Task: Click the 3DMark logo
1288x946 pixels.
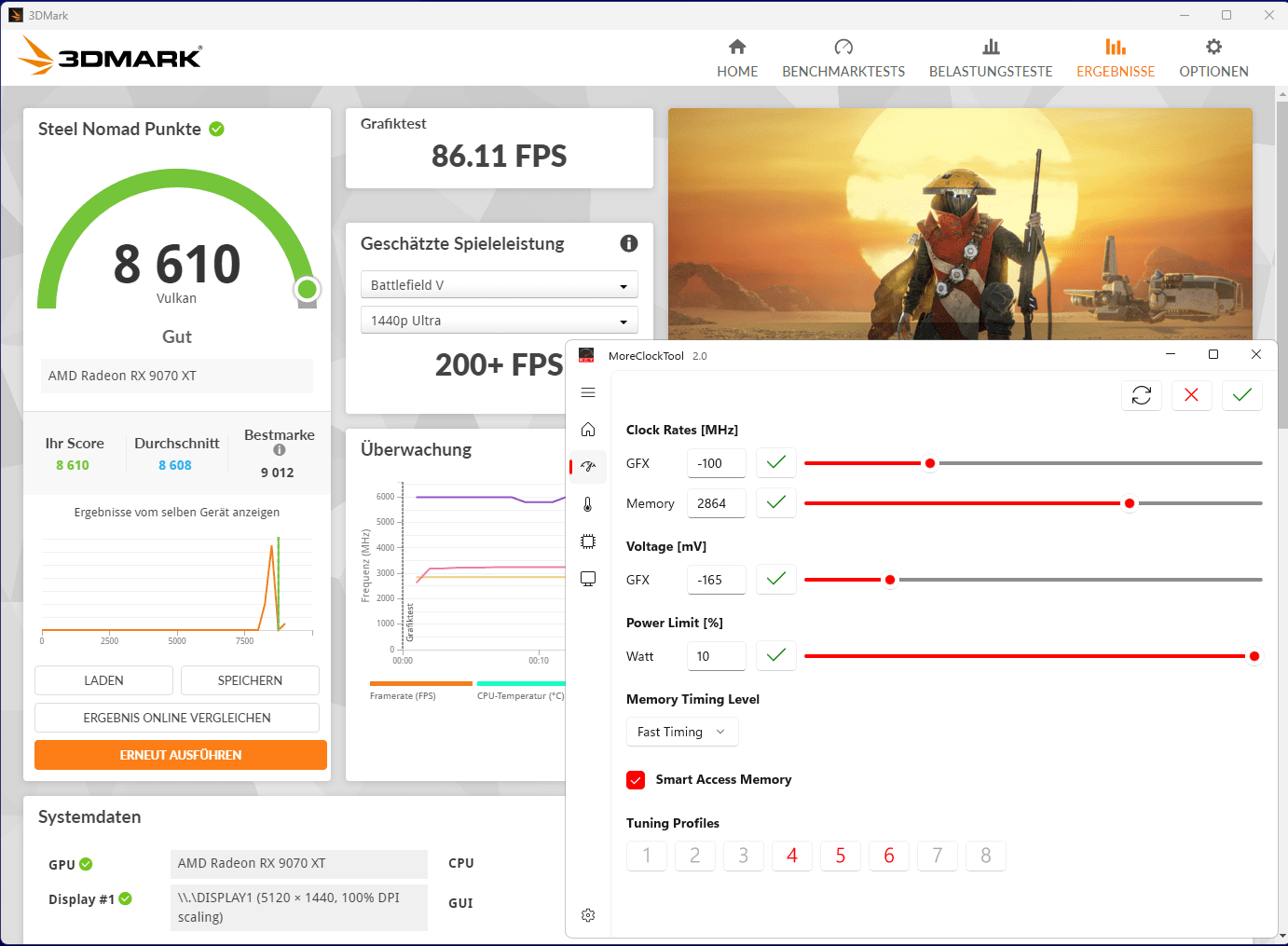Action: pos(110,56)
